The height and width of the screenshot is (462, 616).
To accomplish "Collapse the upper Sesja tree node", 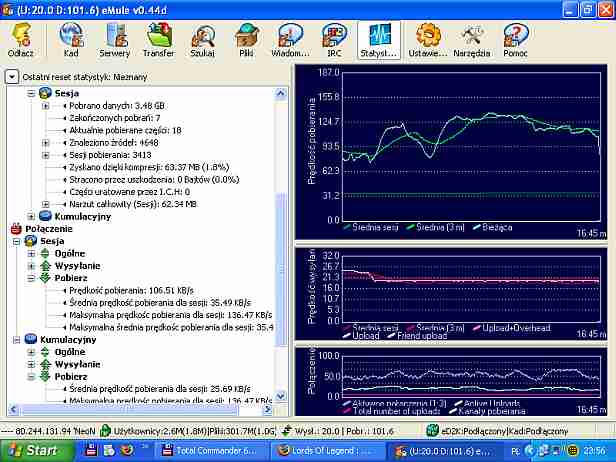I will coord(31,94).
